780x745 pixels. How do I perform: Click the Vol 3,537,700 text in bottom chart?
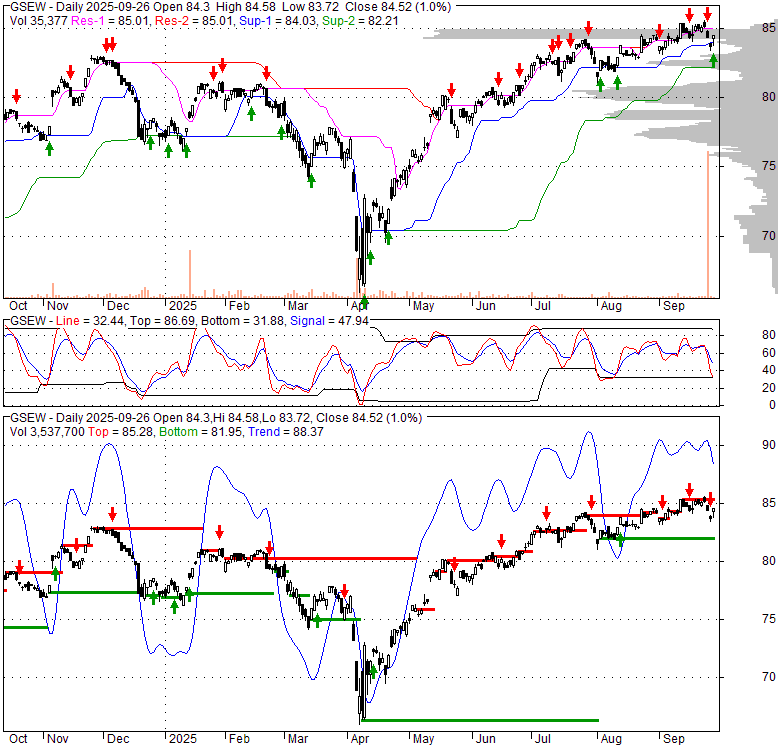(x=47, y=432)
